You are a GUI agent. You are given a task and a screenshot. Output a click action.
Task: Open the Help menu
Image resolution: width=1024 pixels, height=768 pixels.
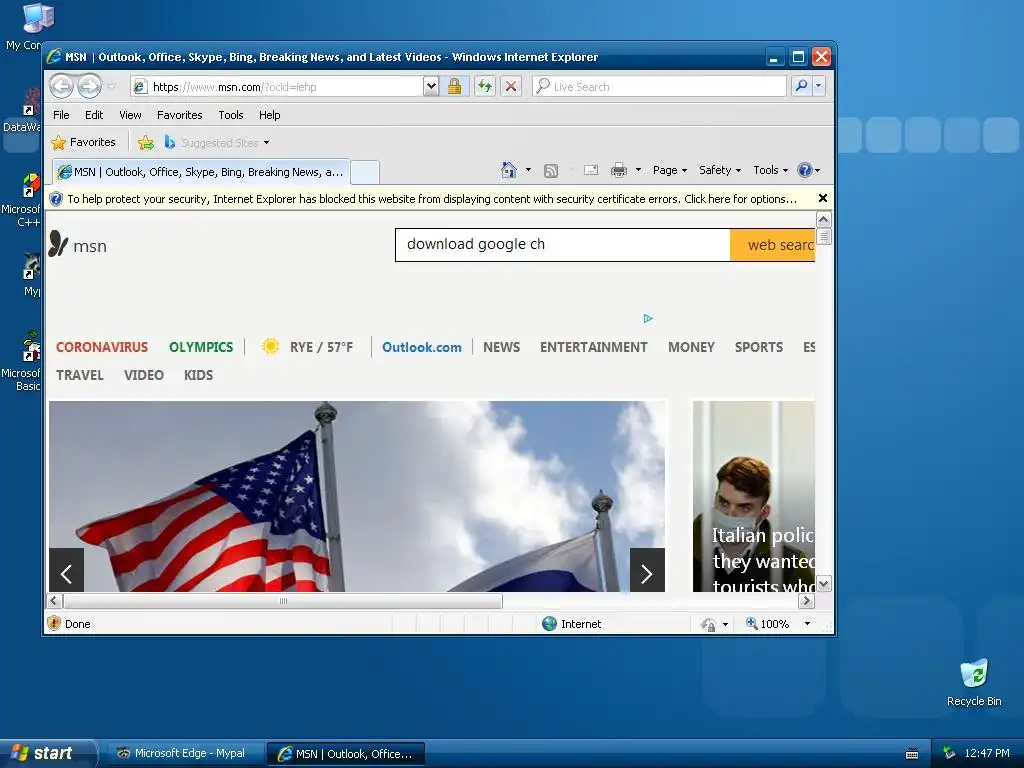click(x=269, y=115)
